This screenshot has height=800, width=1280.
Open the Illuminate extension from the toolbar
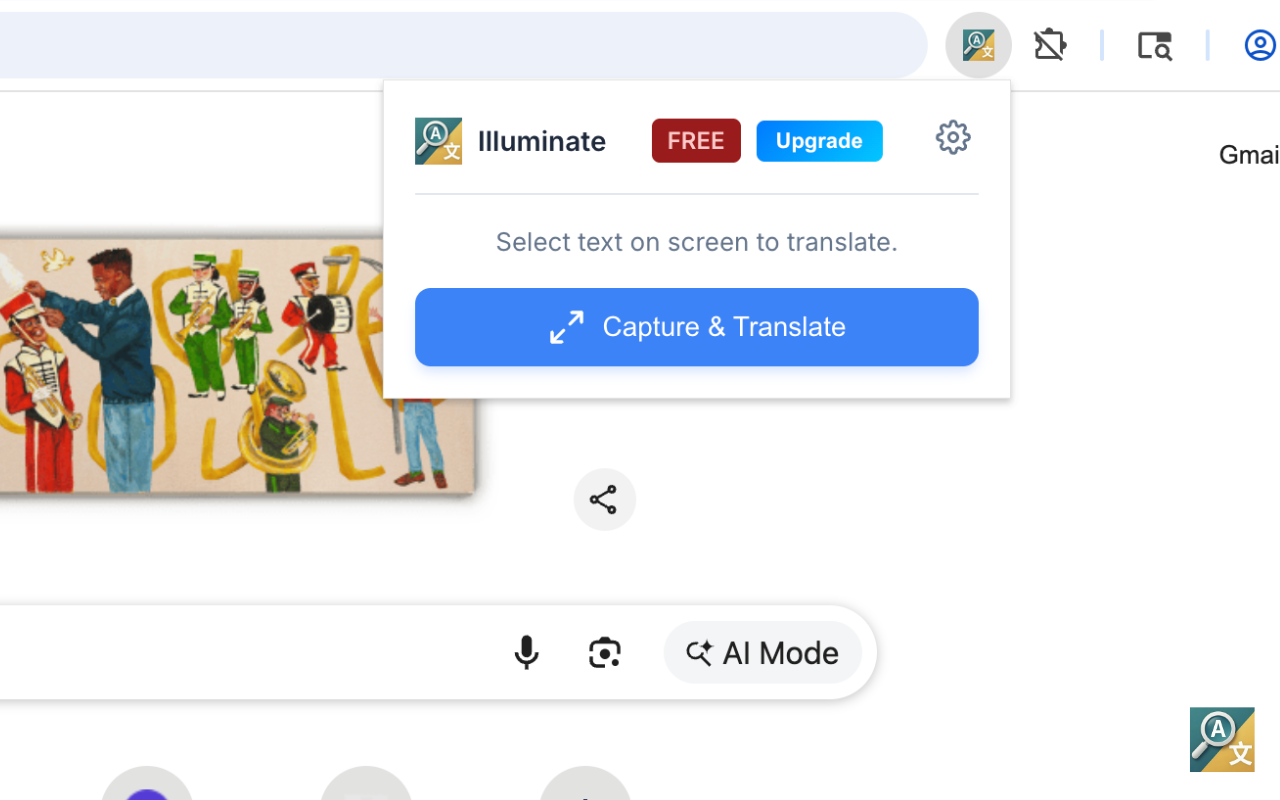978,45
